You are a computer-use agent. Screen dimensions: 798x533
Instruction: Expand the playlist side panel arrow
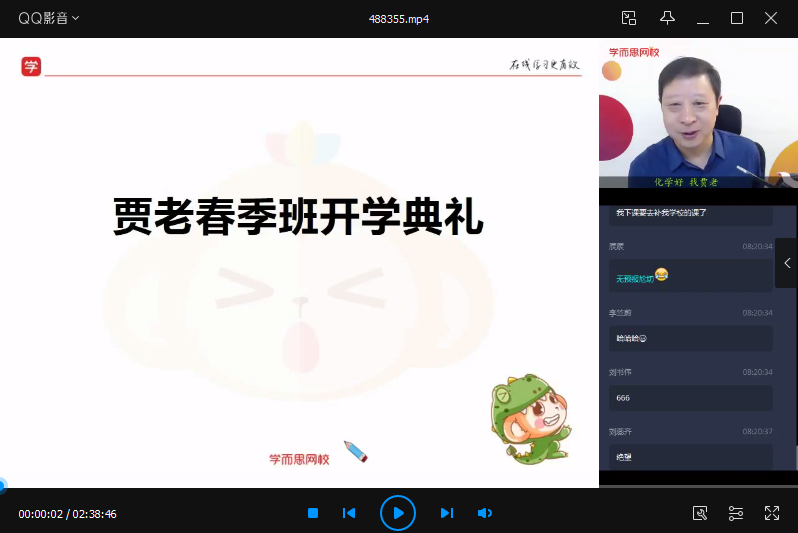click(787, 263)
